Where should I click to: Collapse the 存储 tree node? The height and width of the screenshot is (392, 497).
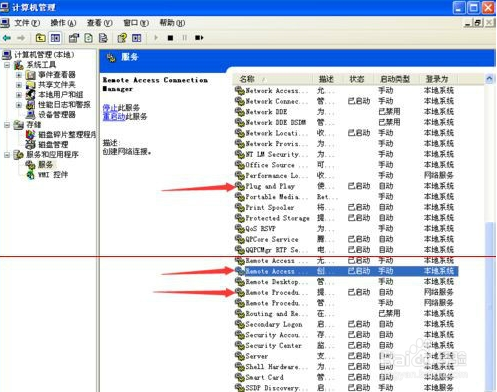pyautogui.click(x=7, y=125)
